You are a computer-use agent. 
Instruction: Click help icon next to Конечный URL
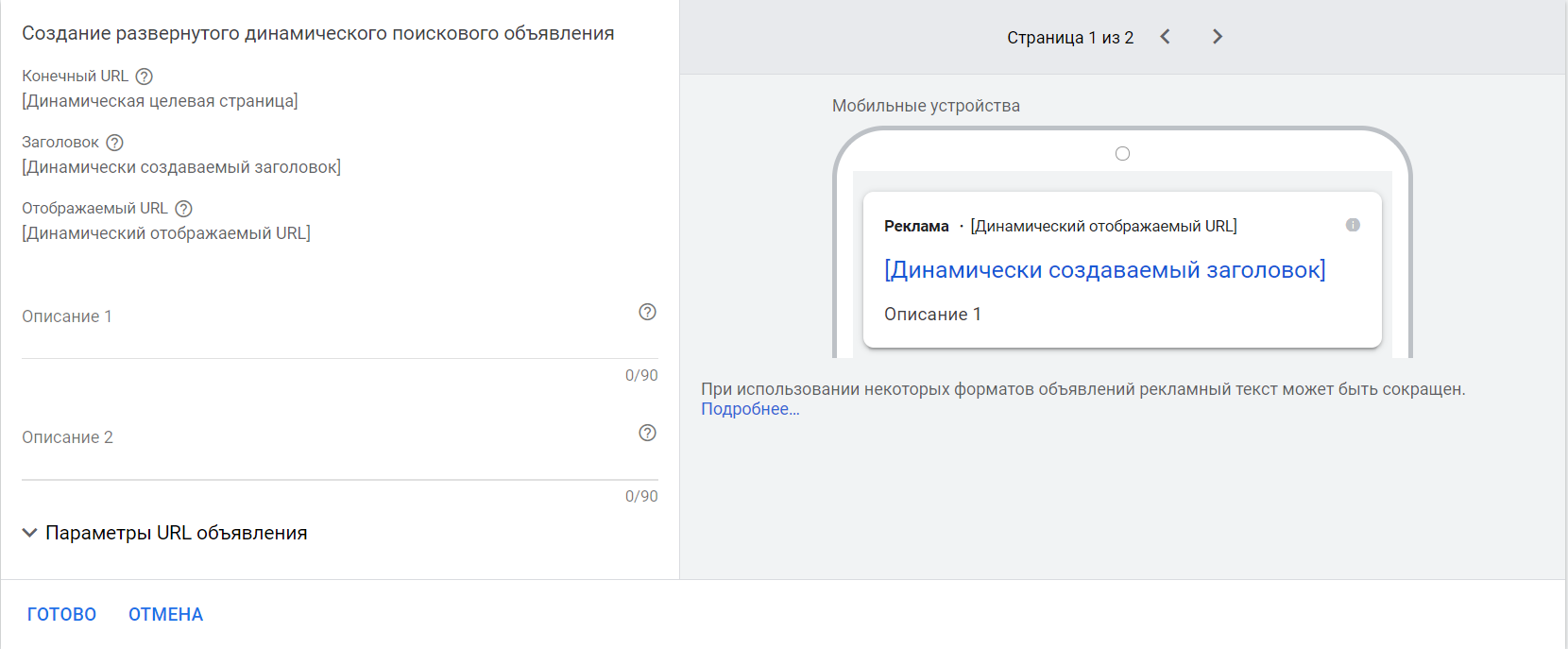coord(144,77)
